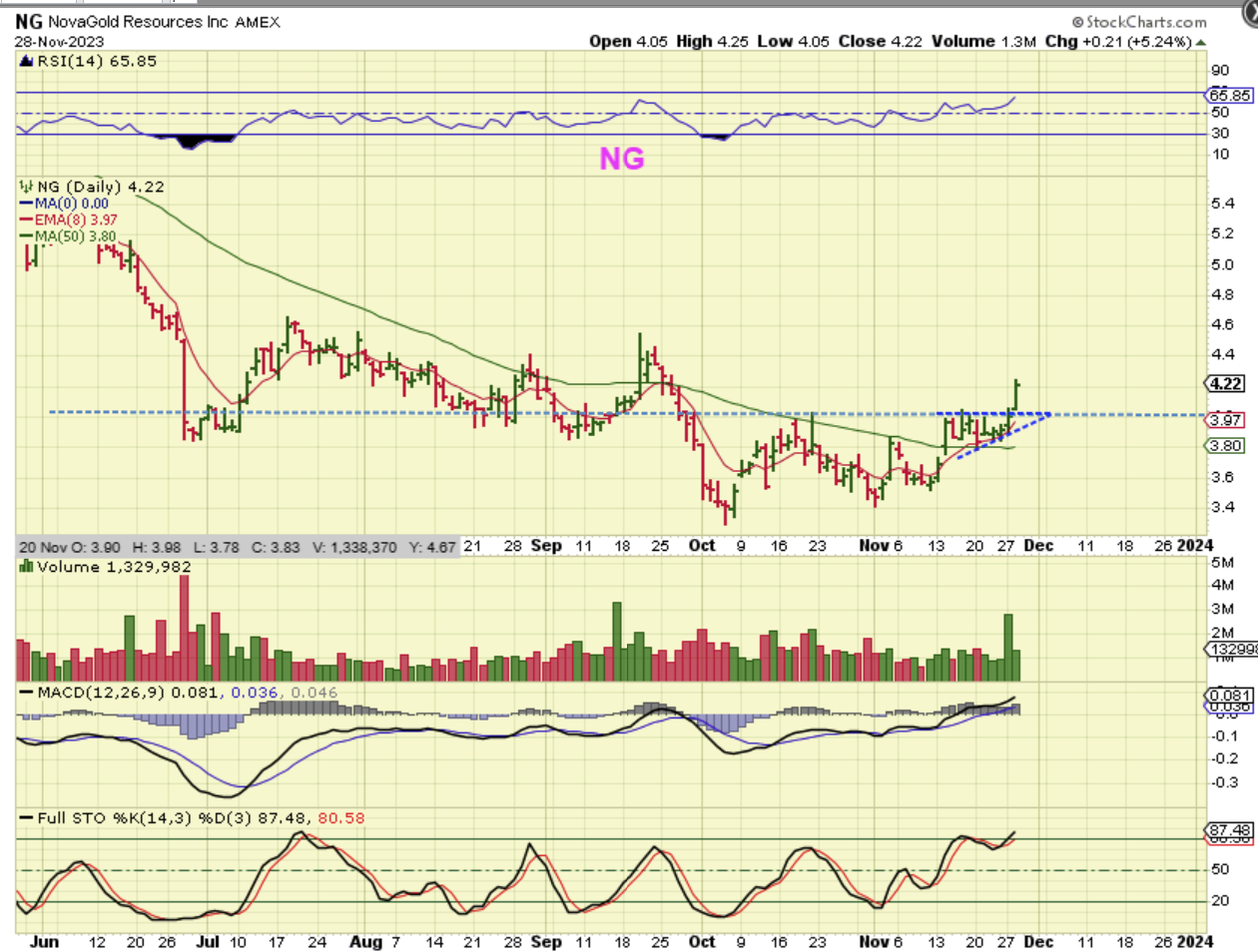Click the 4.22 last price tag on axis
This screenshot has width=1258, height=952.
coord(1225,384)
